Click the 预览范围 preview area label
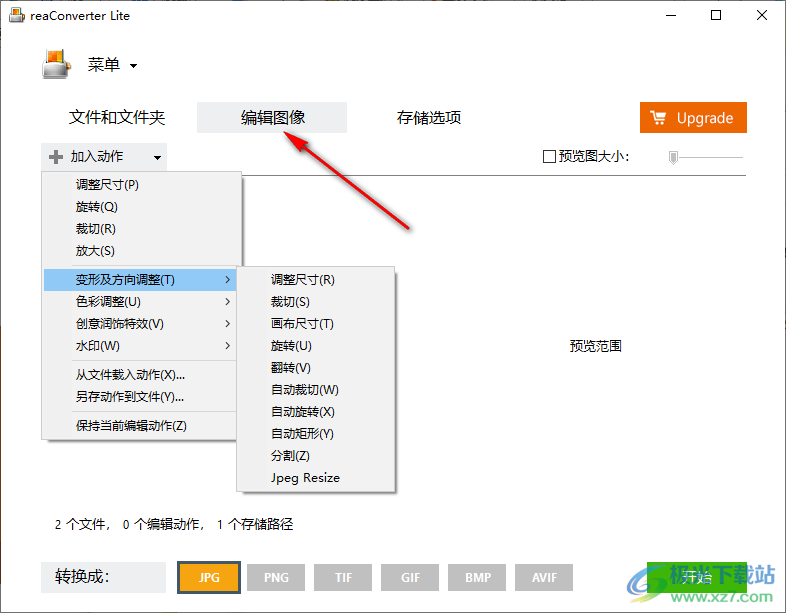The height and width of the screenshot is (613, 786). coord(596,346)
